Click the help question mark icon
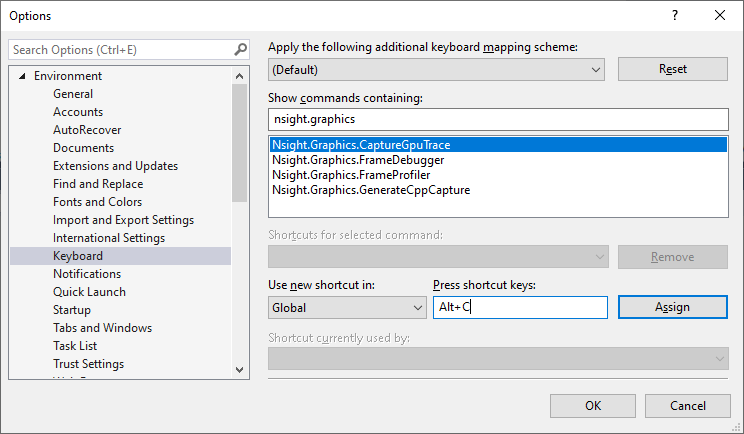 coord(674,16)
